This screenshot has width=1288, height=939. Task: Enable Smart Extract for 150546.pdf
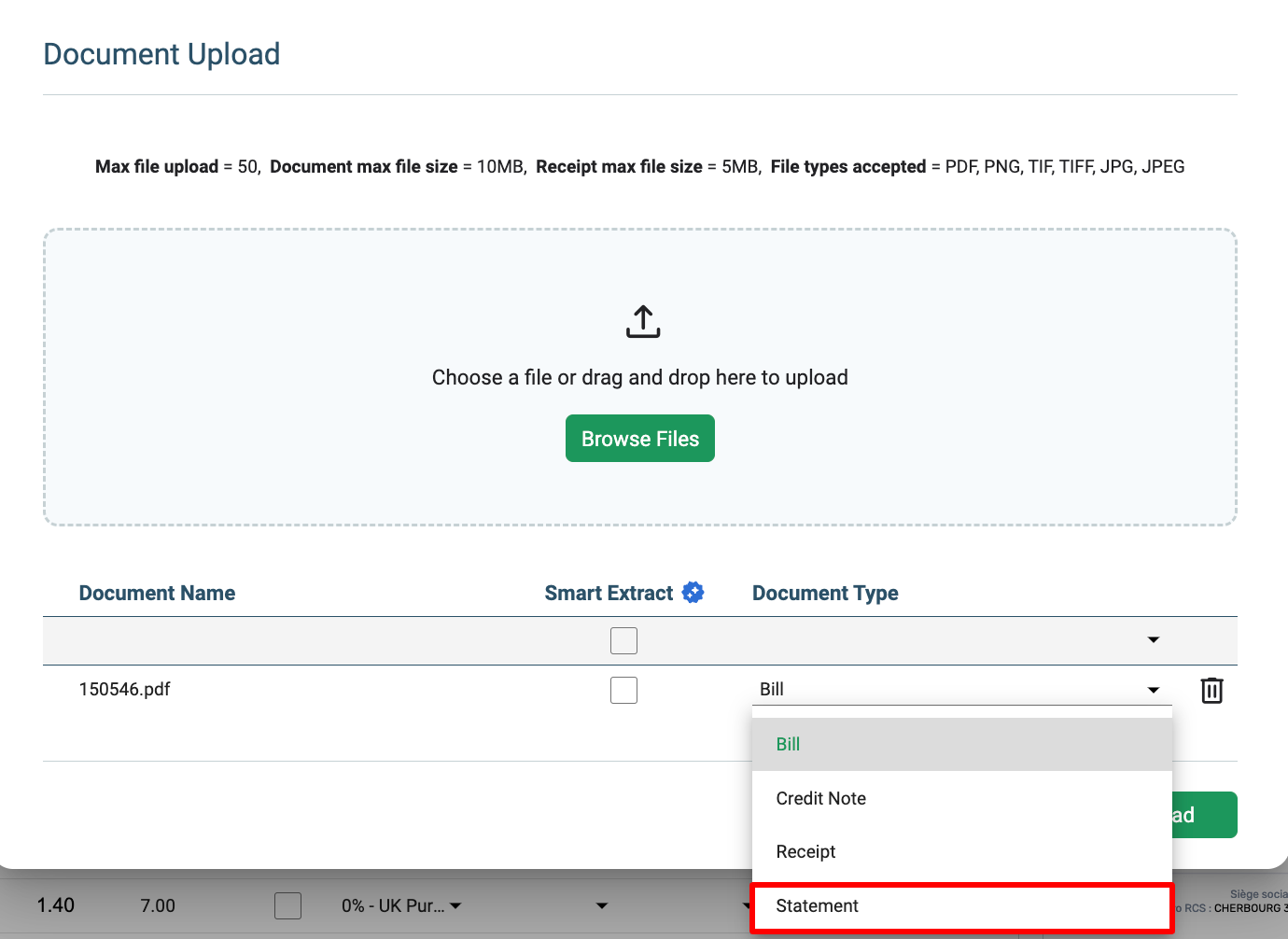pyautogui.click(x=623, y=689)
